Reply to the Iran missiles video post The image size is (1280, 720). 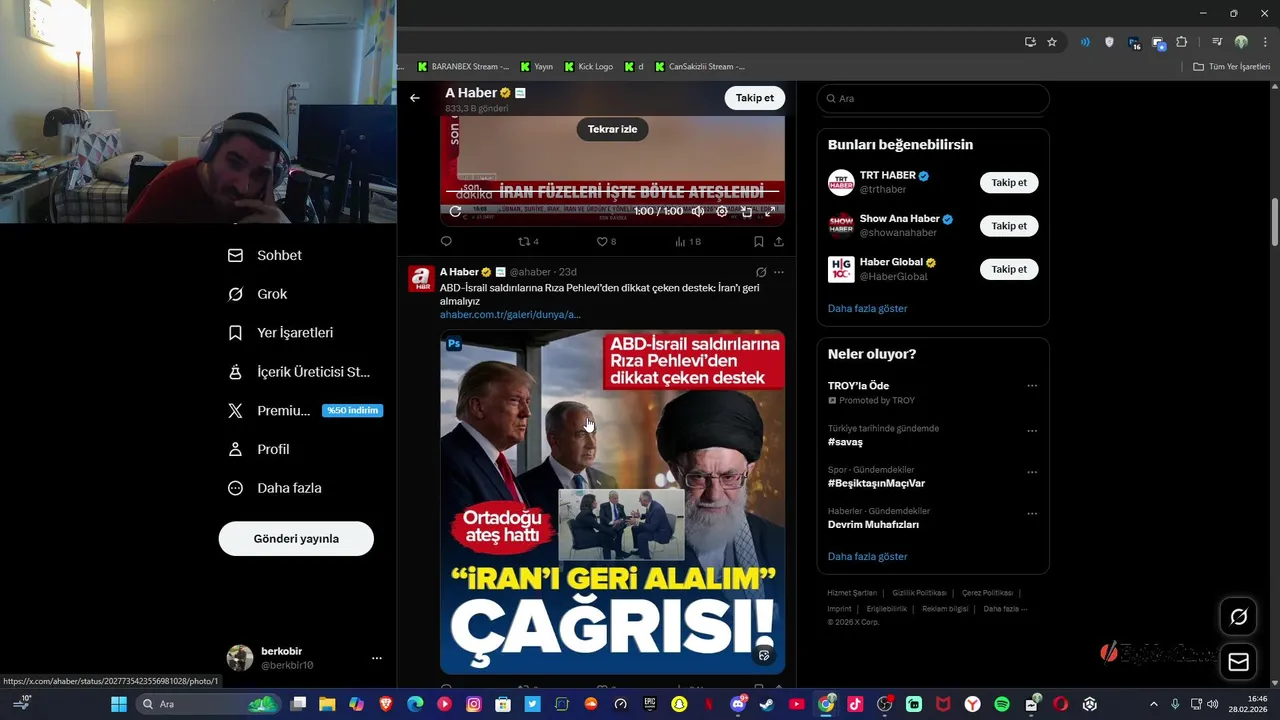tap(446, 241)
